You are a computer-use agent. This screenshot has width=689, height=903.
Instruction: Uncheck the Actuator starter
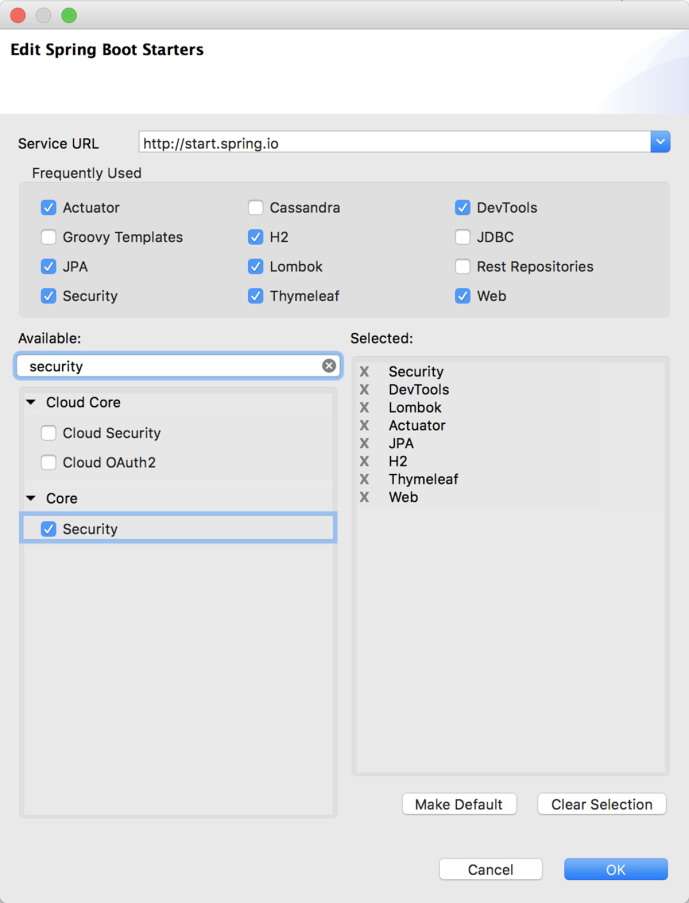tap(48, 207)
